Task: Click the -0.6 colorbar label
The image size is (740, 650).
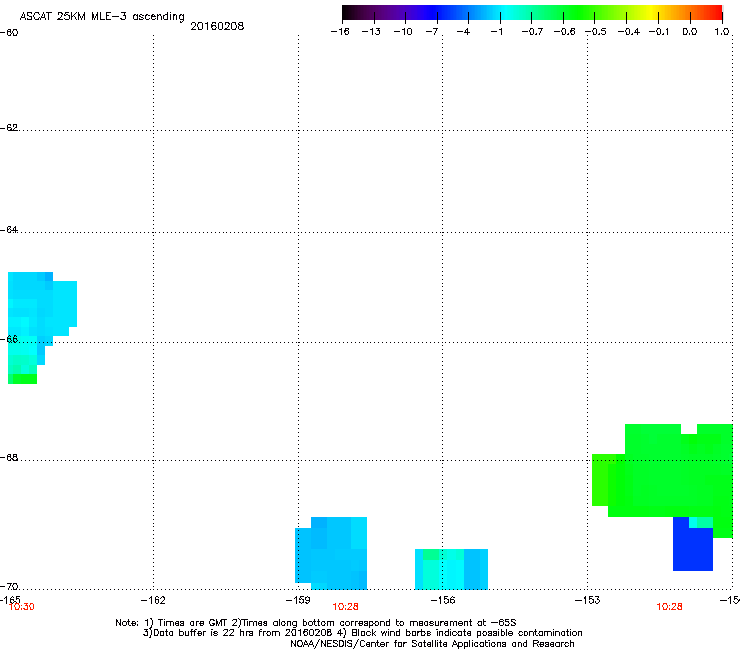Action: (564, 32)
